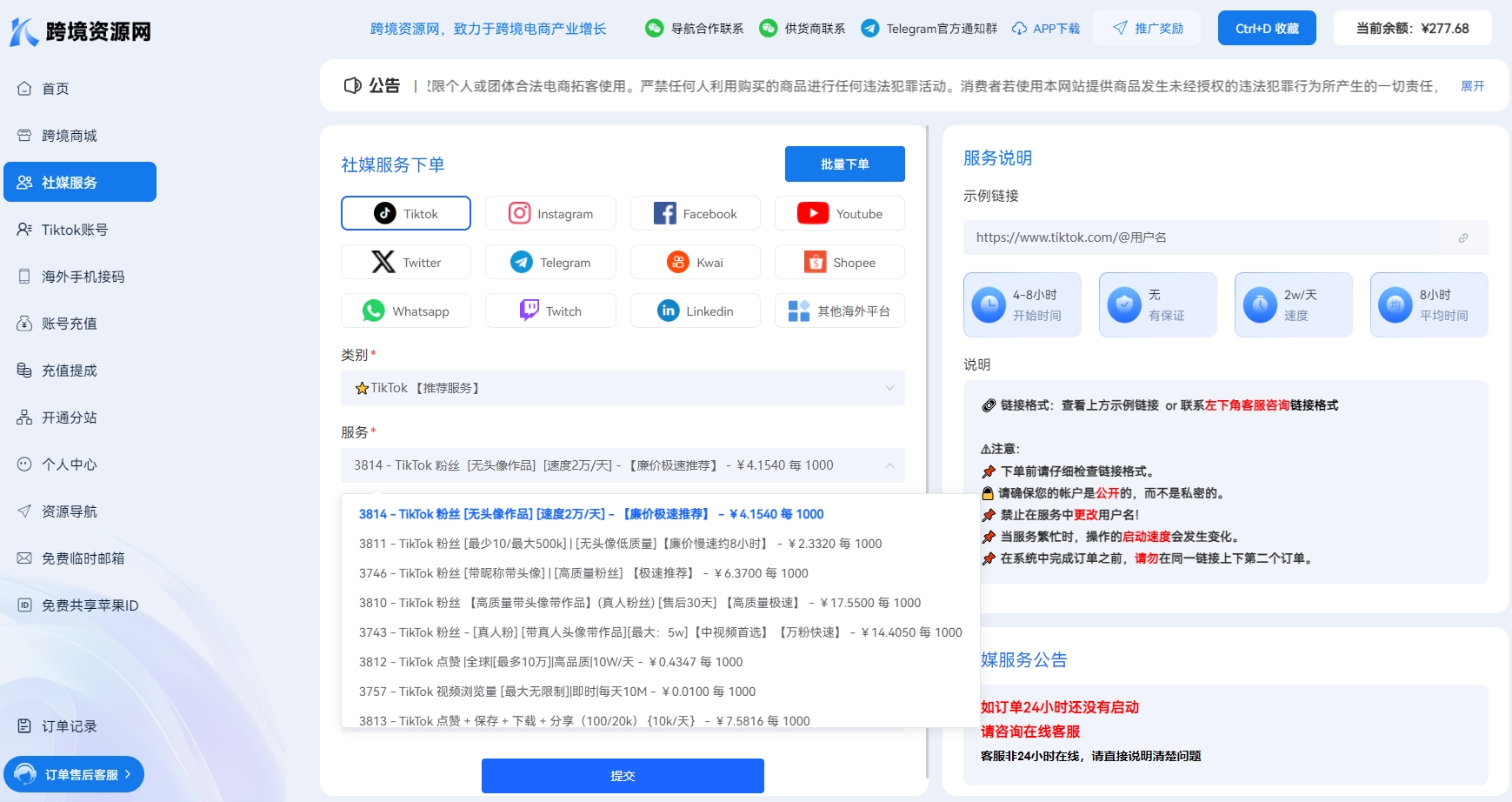Select the Telegram platform
The width and height of the screenshot is (1512, 802).
[550, 262]
